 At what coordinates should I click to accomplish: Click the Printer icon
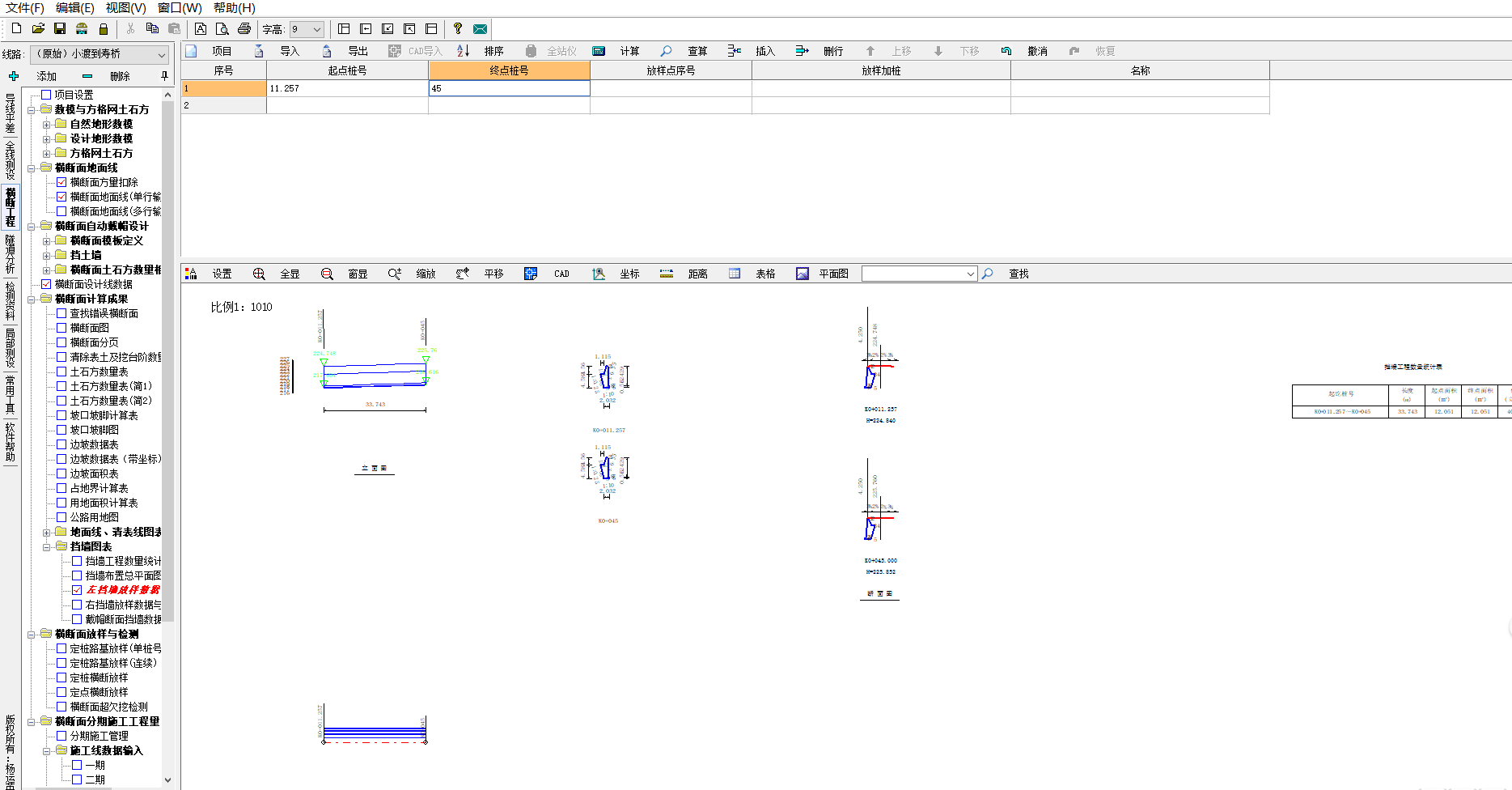(244, 28)
